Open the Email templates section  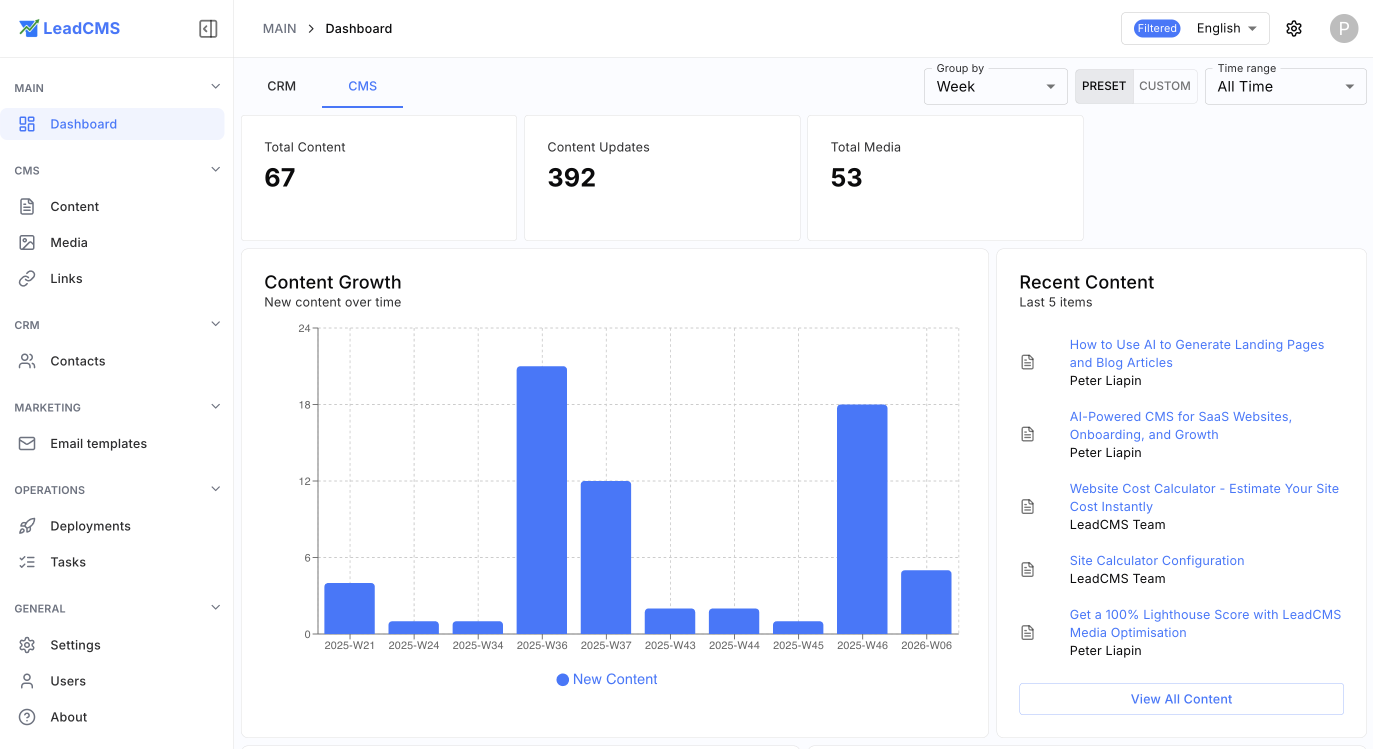pos(98,443)
